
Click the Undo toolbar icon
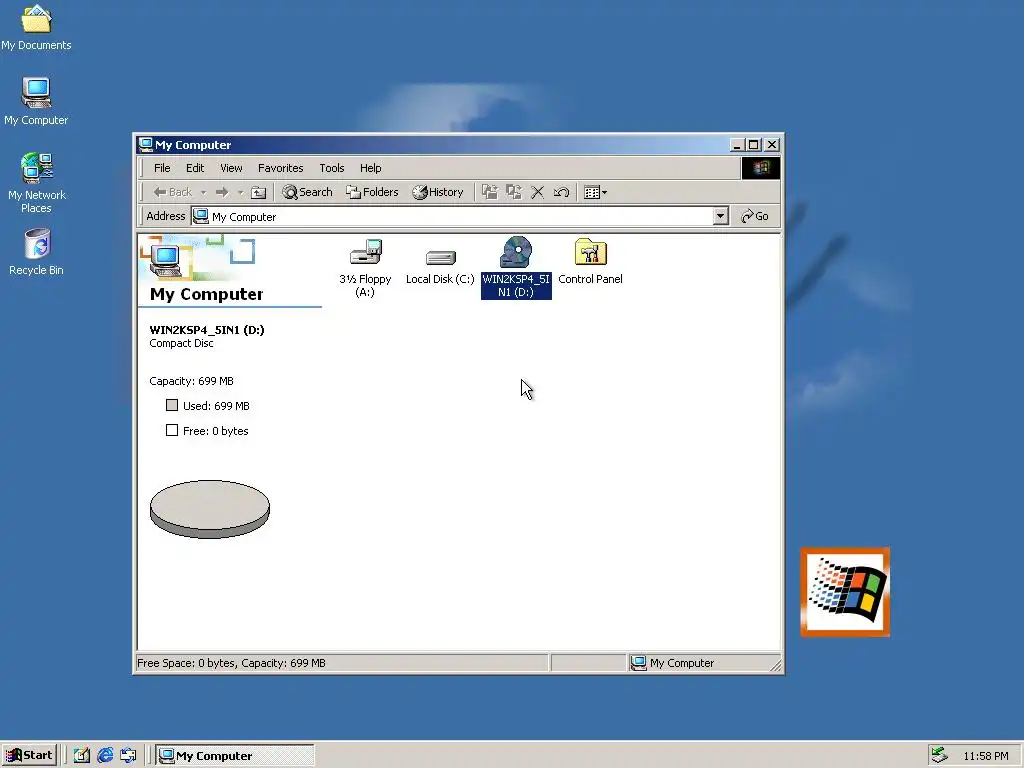(x=562, y=192)
